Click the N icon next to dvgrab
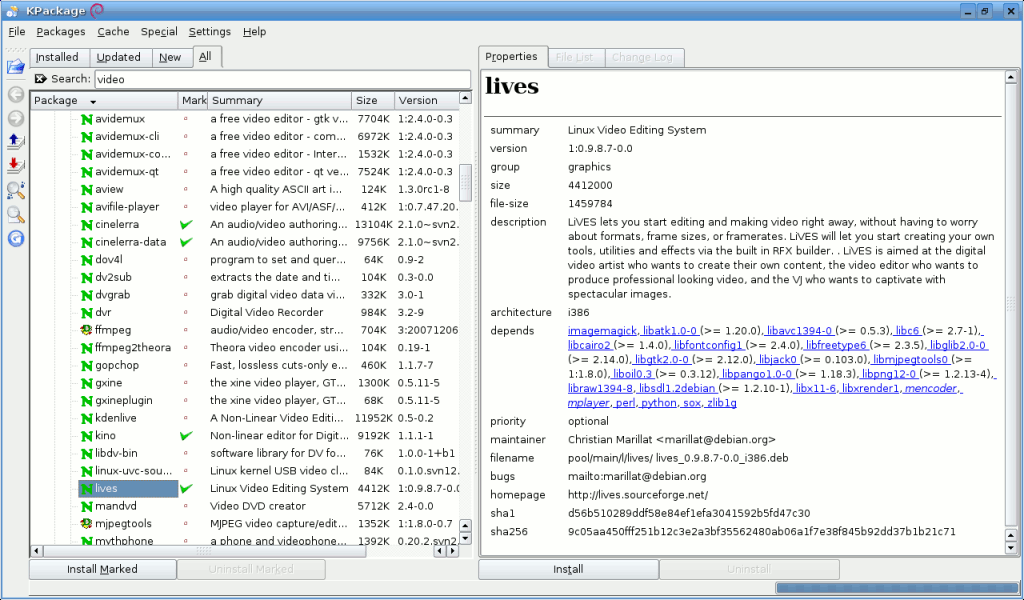The height and width of the screenshot is (600, 1024). [x=86, y=294]
